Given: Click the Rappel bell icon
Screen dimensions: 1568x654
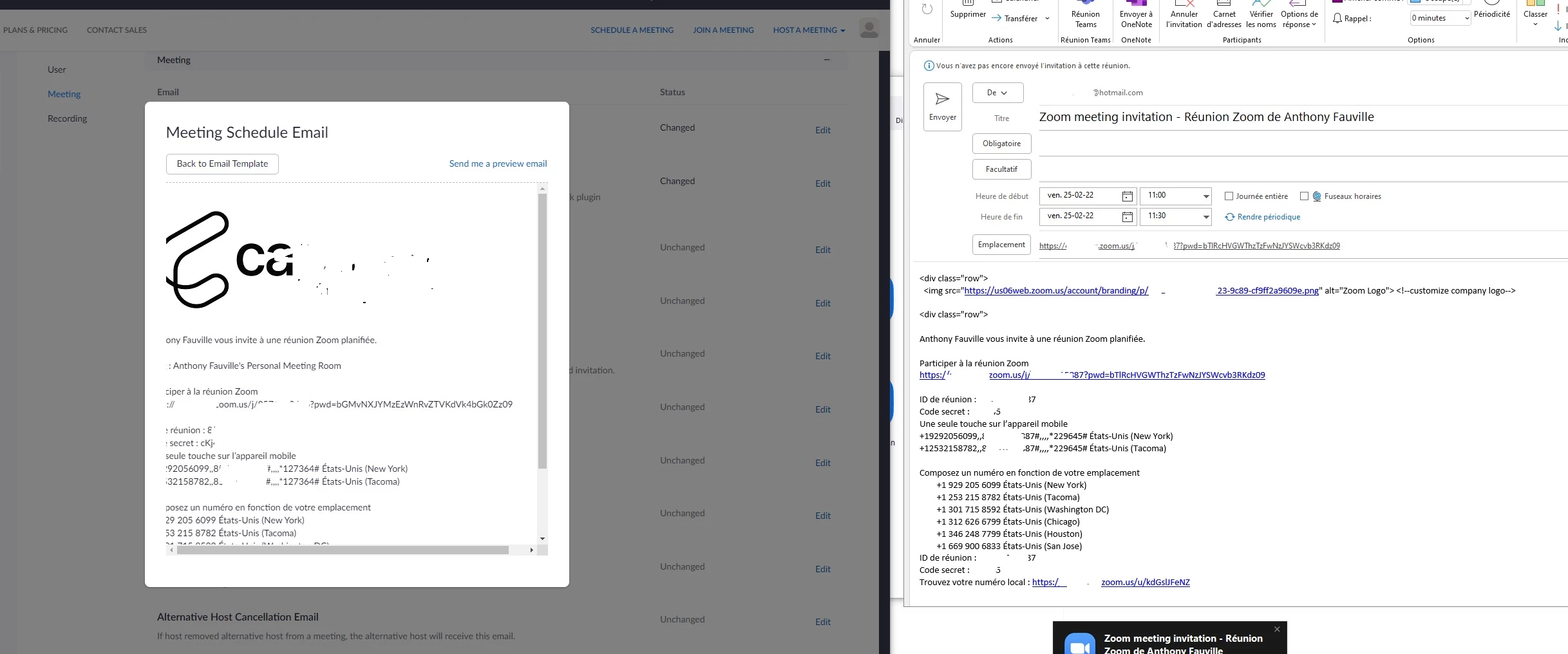Looking at the screenshot, I should pyautogui.click(x=1337, y=19).
